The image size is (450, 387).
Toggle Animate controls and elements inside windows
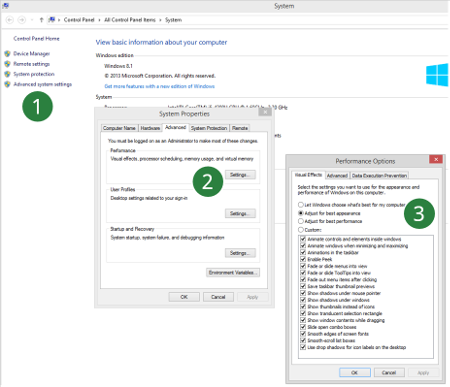click(x=303, y=239)
